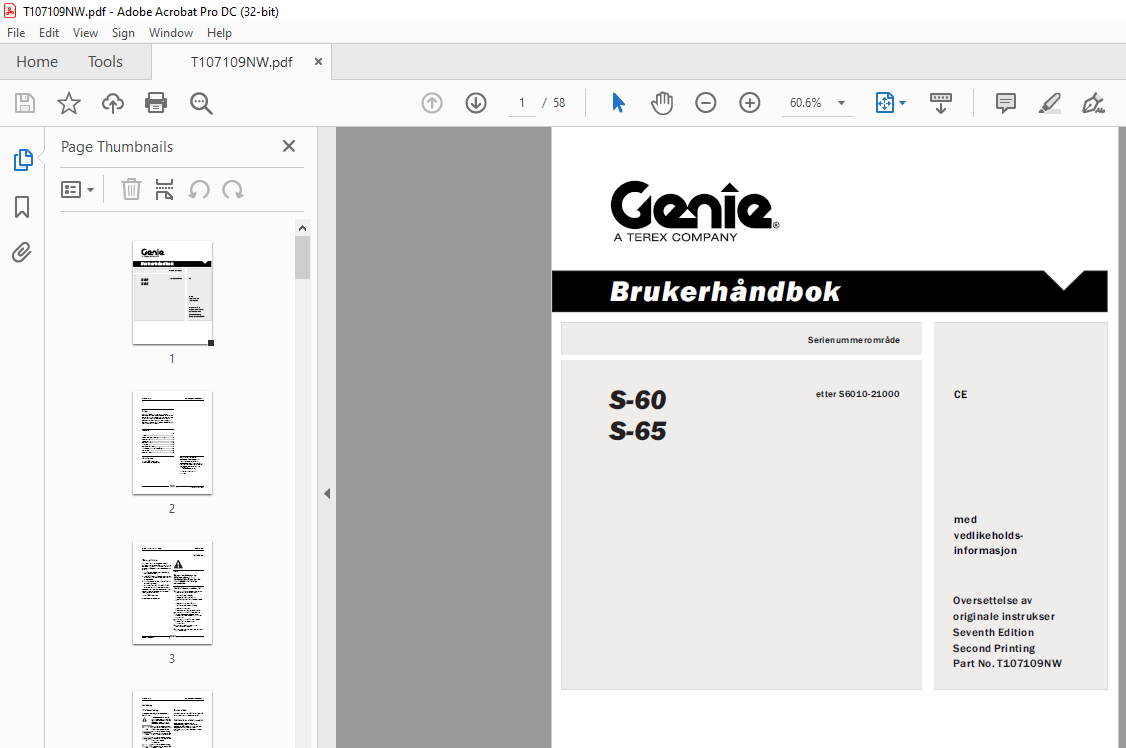1126x748 pixels.
Task: Select page 3 thumbnail
Action: (172, 592)
